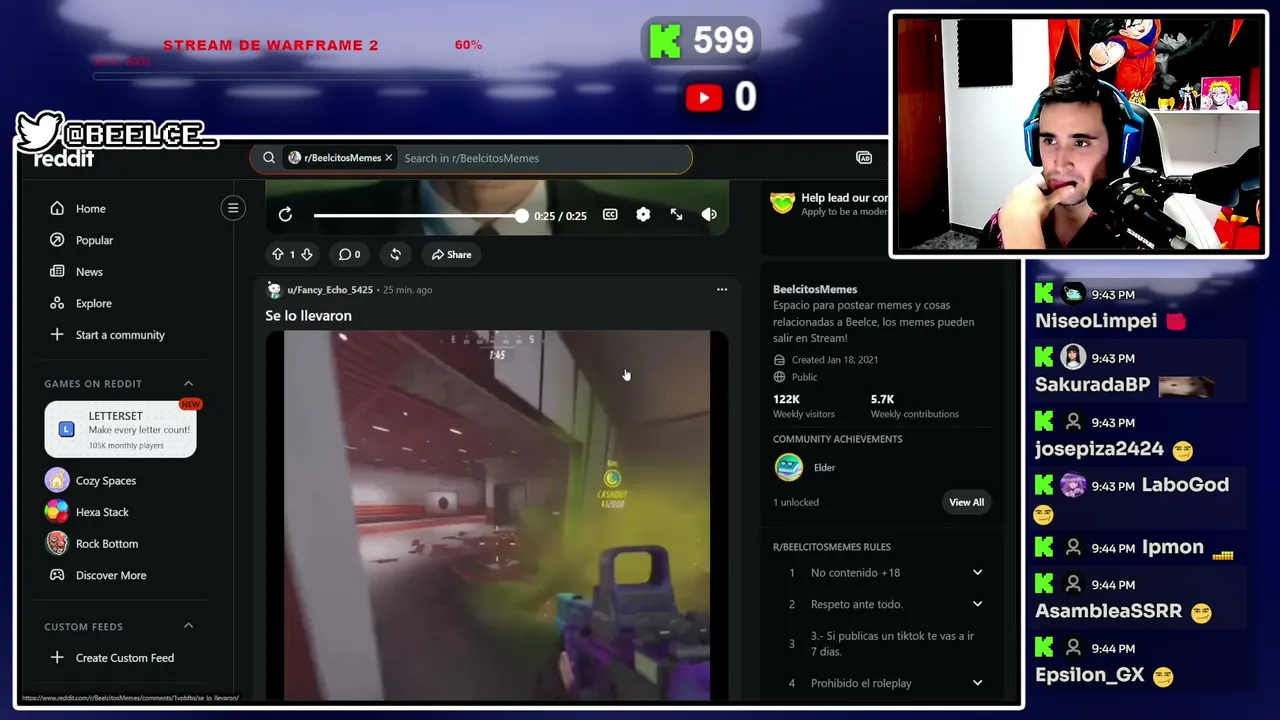
Task: Click LaboGod's name in chat
Action: click(1185, 485)
